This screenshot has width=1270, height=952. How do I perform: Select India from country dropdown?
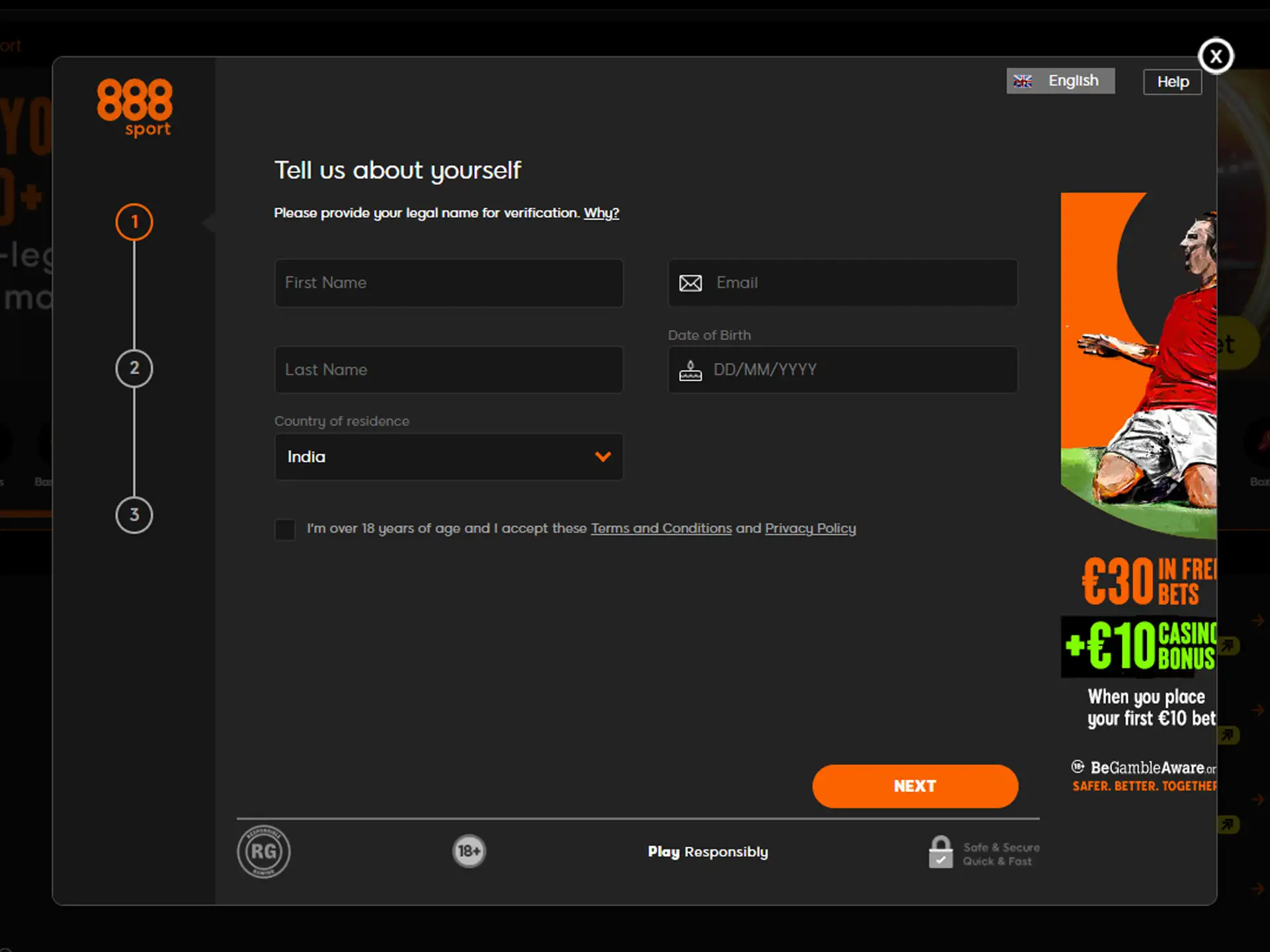(448, 456)
